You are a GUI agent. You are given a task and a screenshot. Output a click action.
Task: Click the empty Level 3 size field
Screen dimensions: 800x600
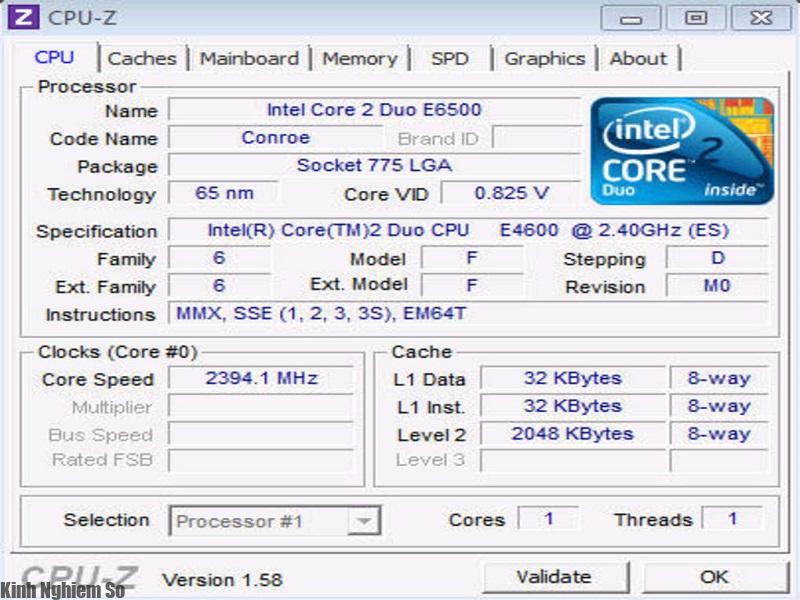573,460
